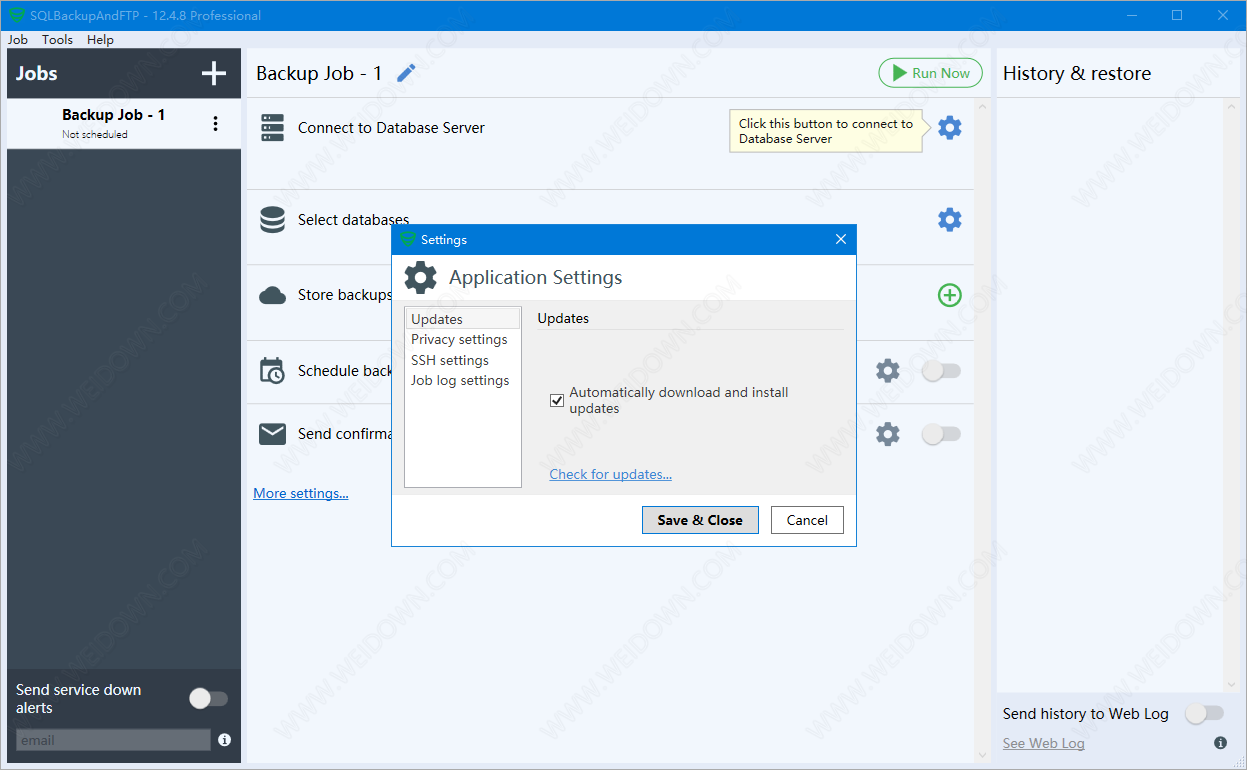Open Select databases gear settings
Screen dimensions: 1247x770
point(950,220)
